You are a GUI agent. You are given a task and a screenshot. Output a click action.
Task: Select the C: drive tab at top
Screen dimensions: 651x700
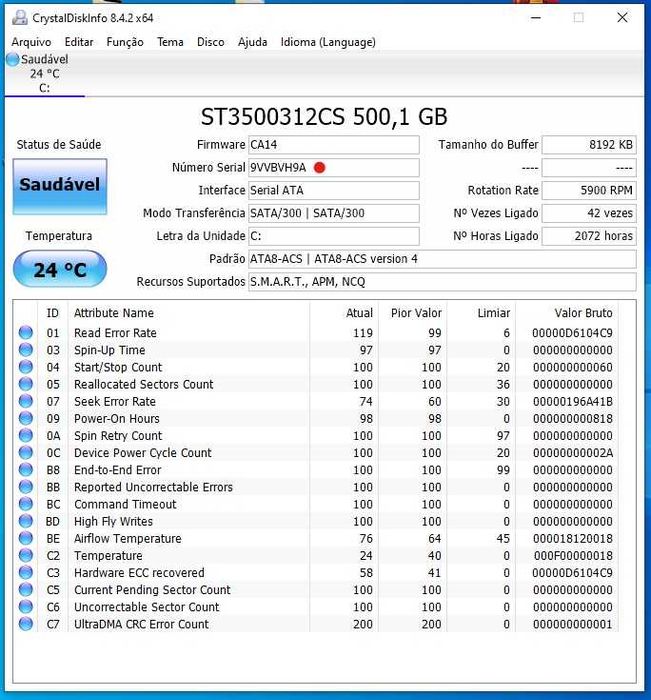[x=44, y=74]
